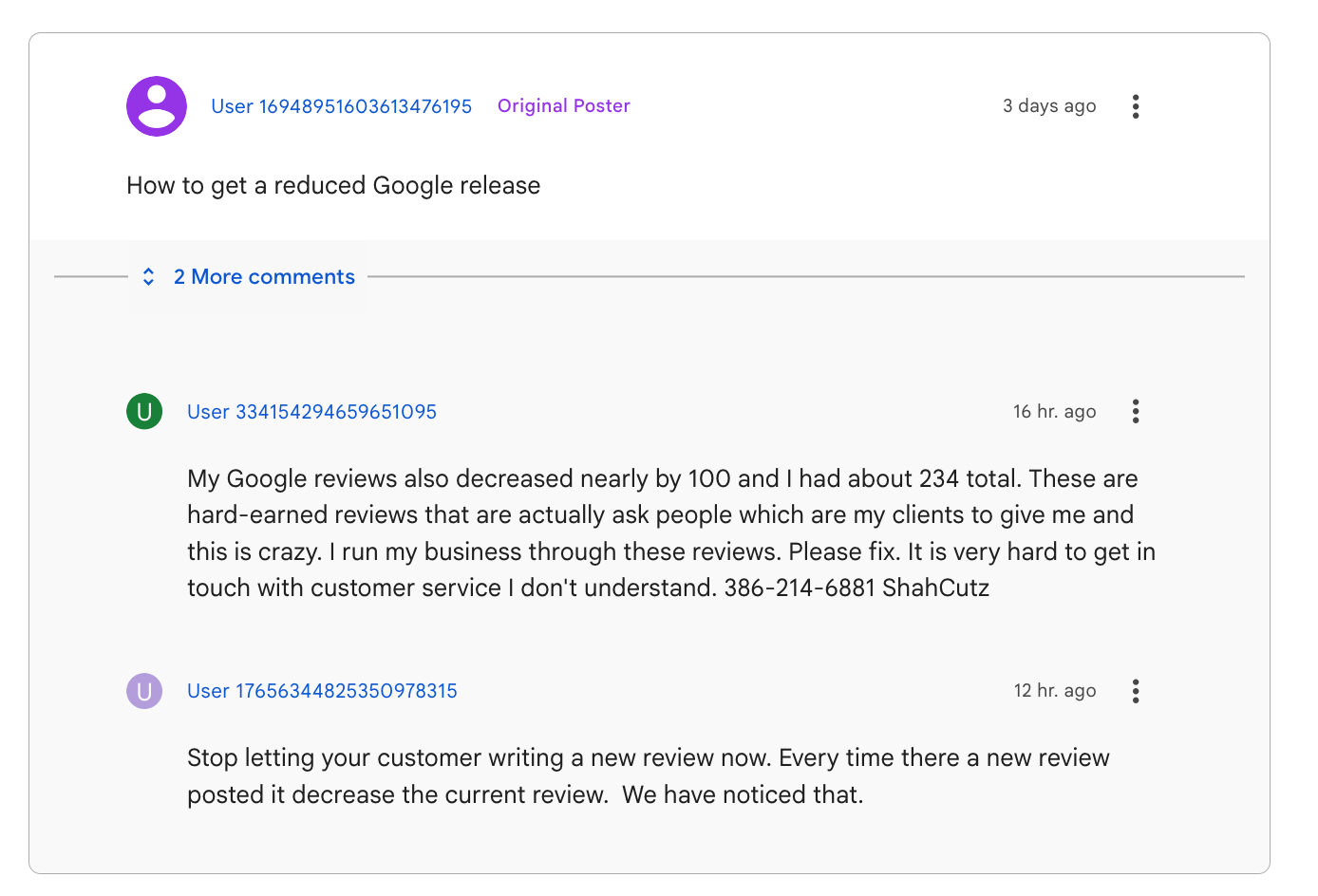
Task: Click the 3 days ago timestamp
Action: click(x=1049, y=106)
